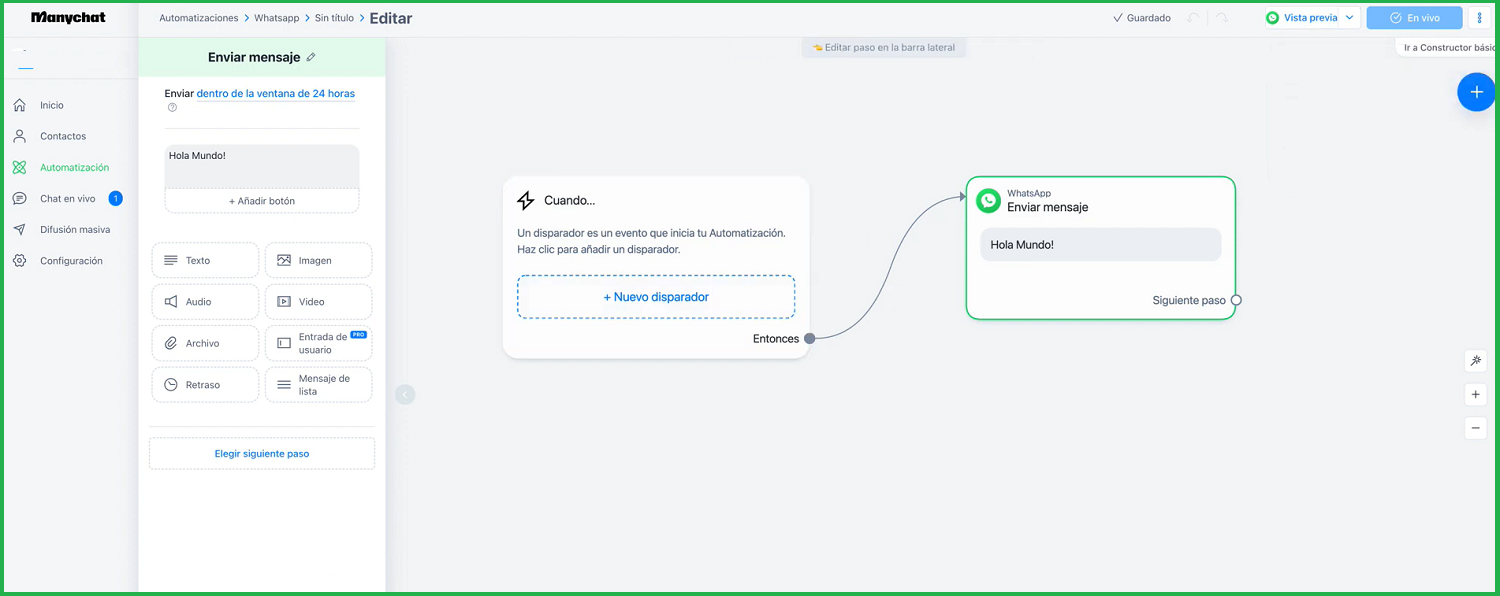Click Ir a Constructor básico
Screen dimensions: 1500x596
coord(1449,48)
